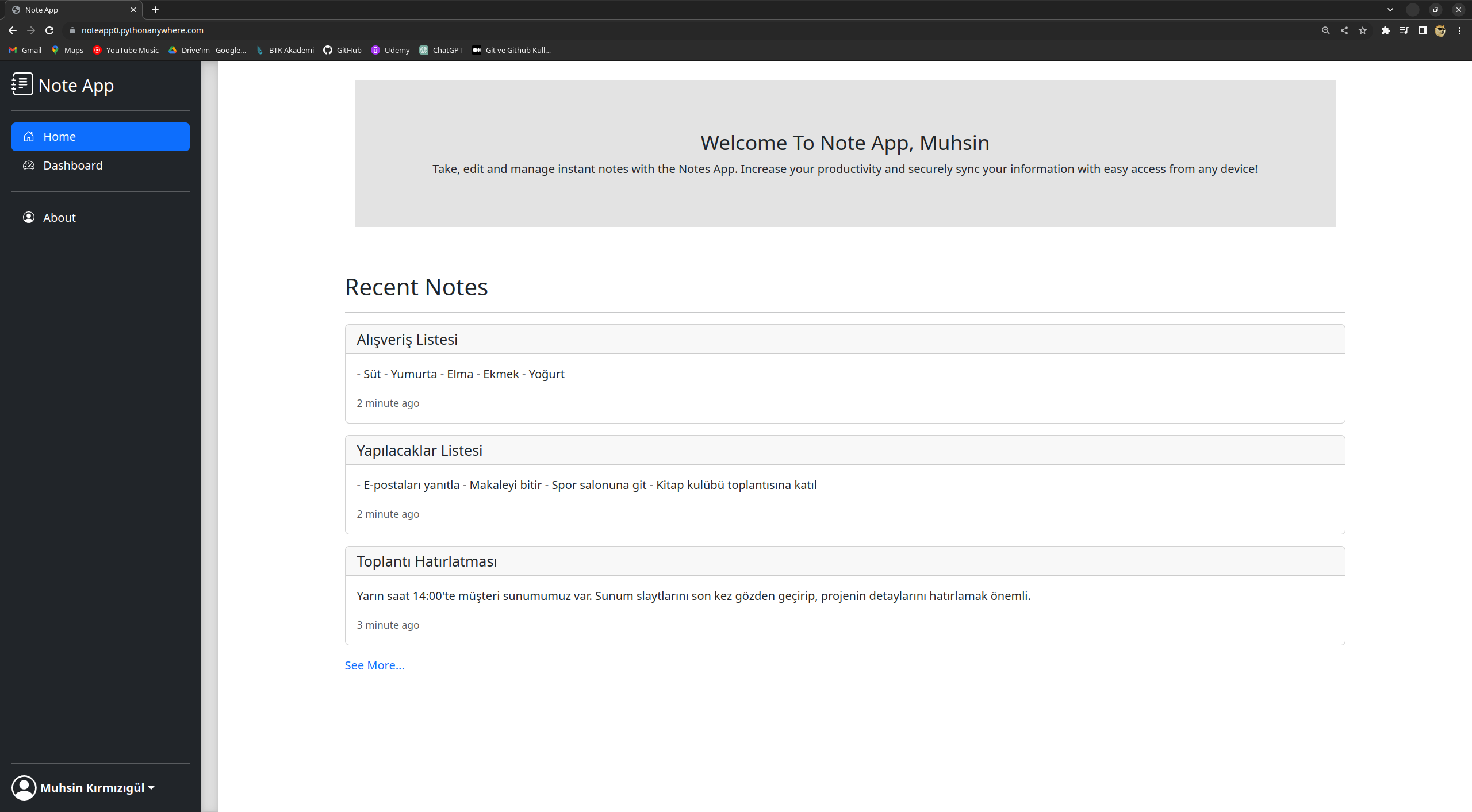Open the YouTube Music bookmark

(x=125, y=50)
